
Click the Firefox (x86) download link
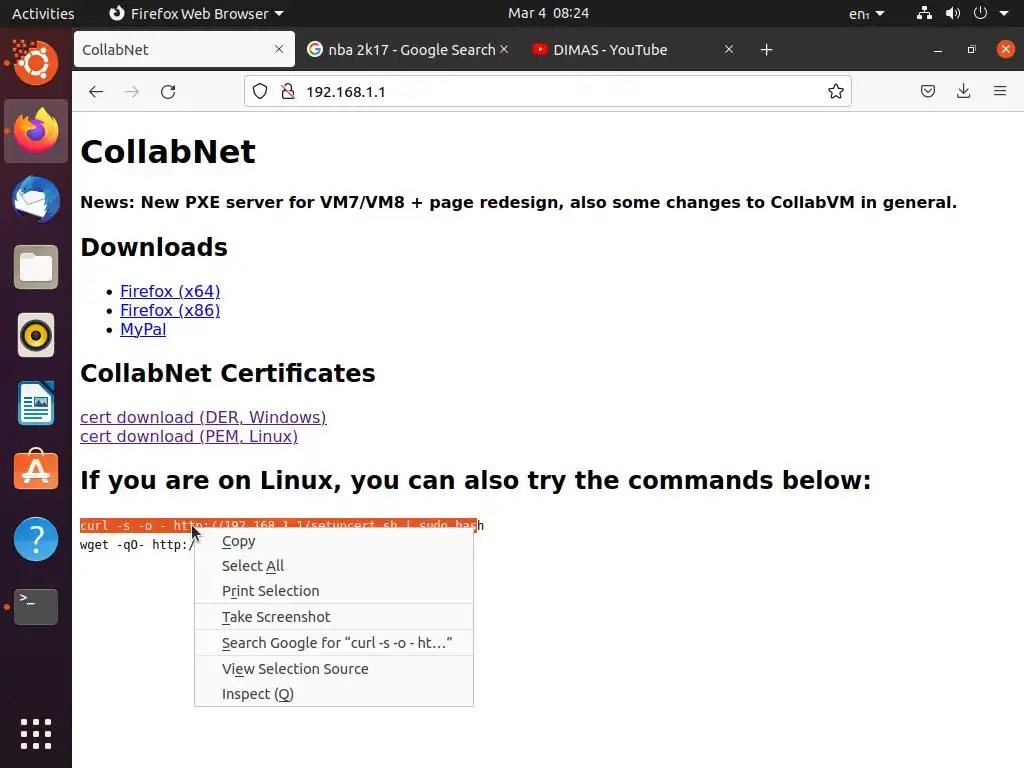(x=170, y=310)
